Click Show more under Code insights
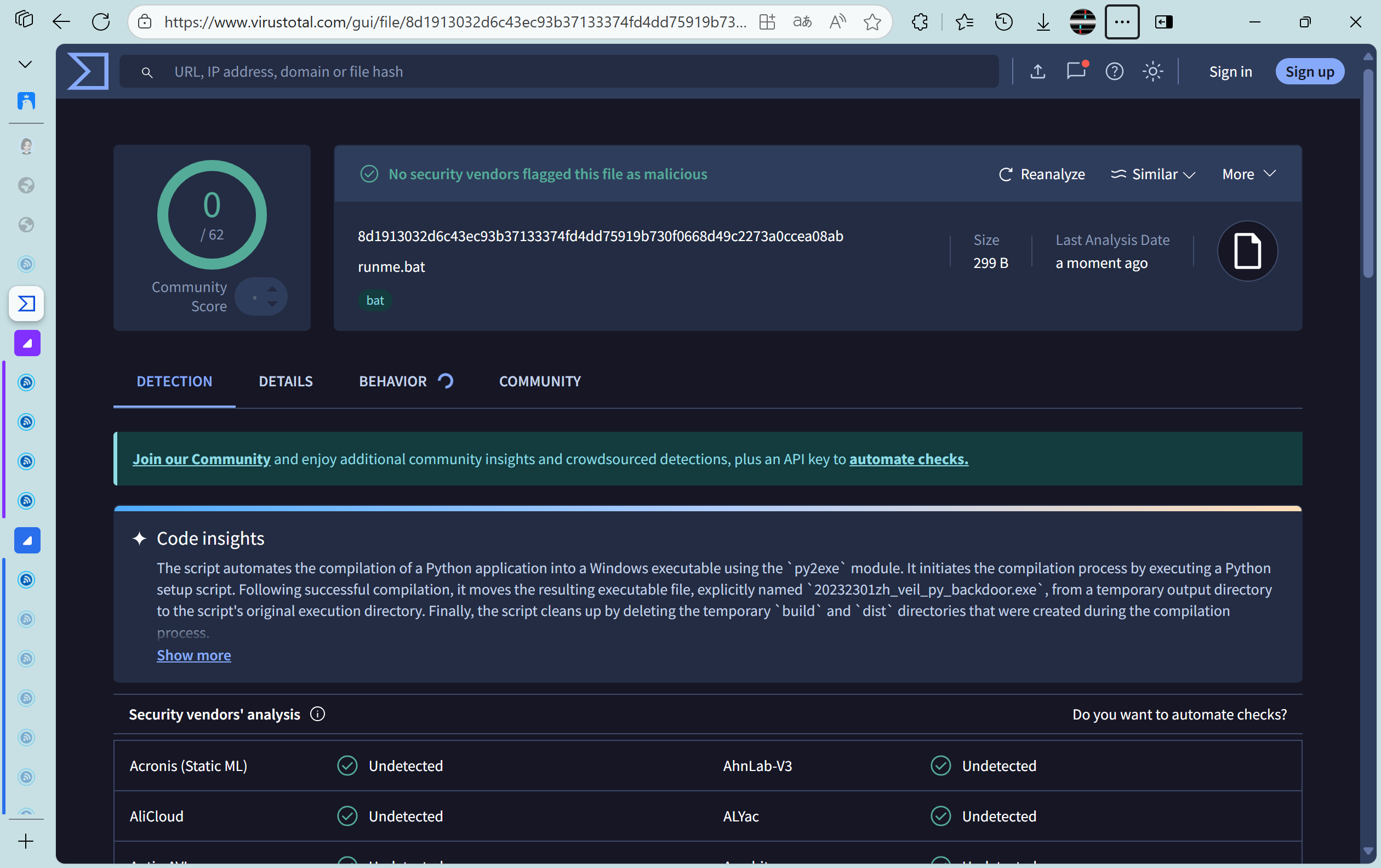Viewport: 1381px width, 868px height. (194, 655)
